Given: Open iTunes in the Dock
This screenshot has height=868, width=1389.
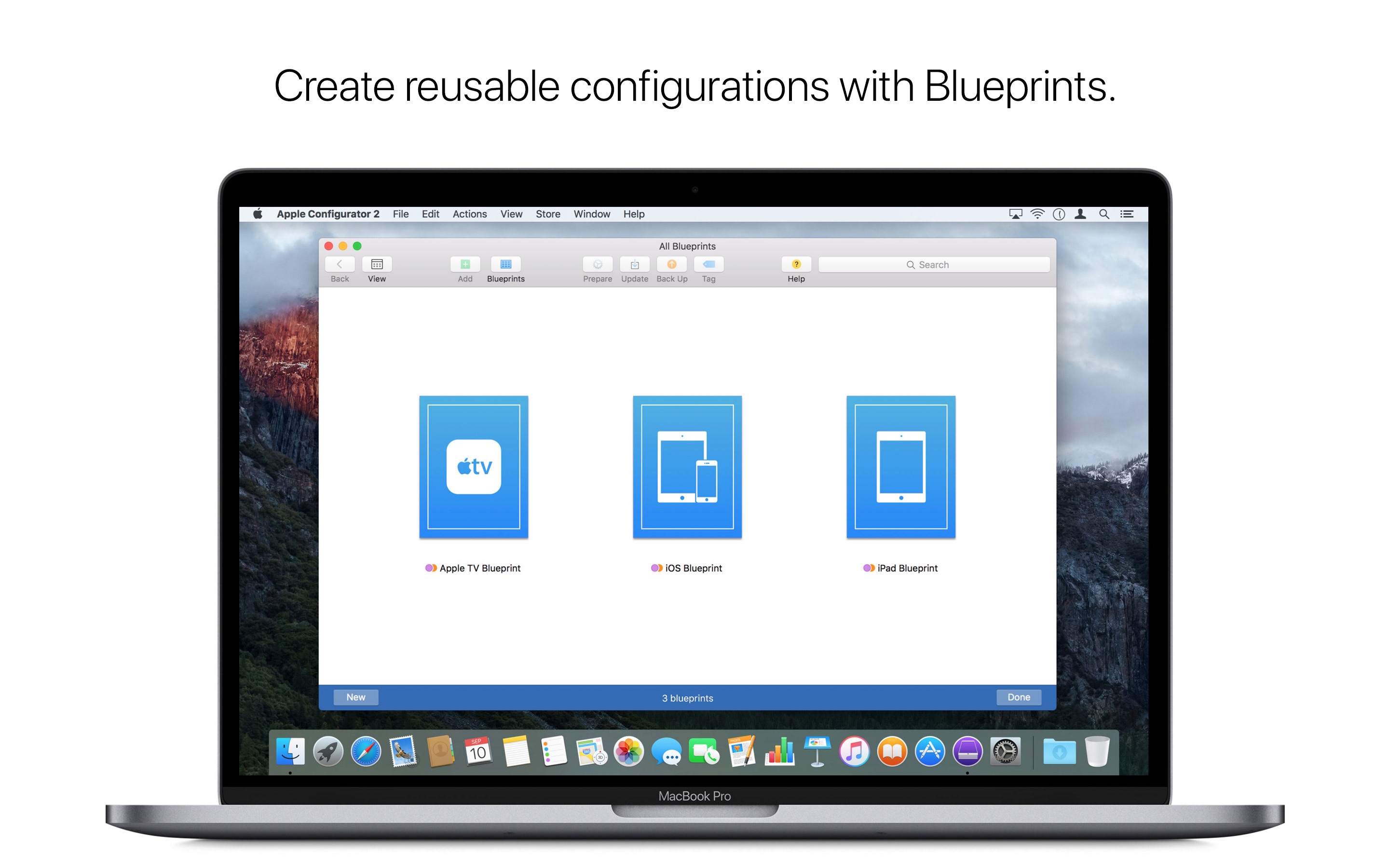Looking at the screenshot, I should 855,751.
